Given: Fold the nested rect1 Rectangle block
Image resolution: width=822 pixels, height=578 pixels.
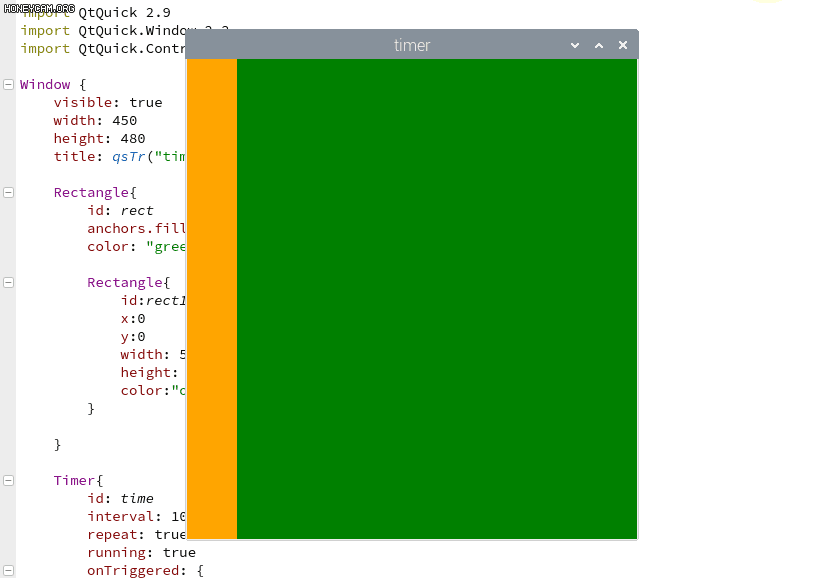Looking at the screenshot, I should tap(8, 283).
